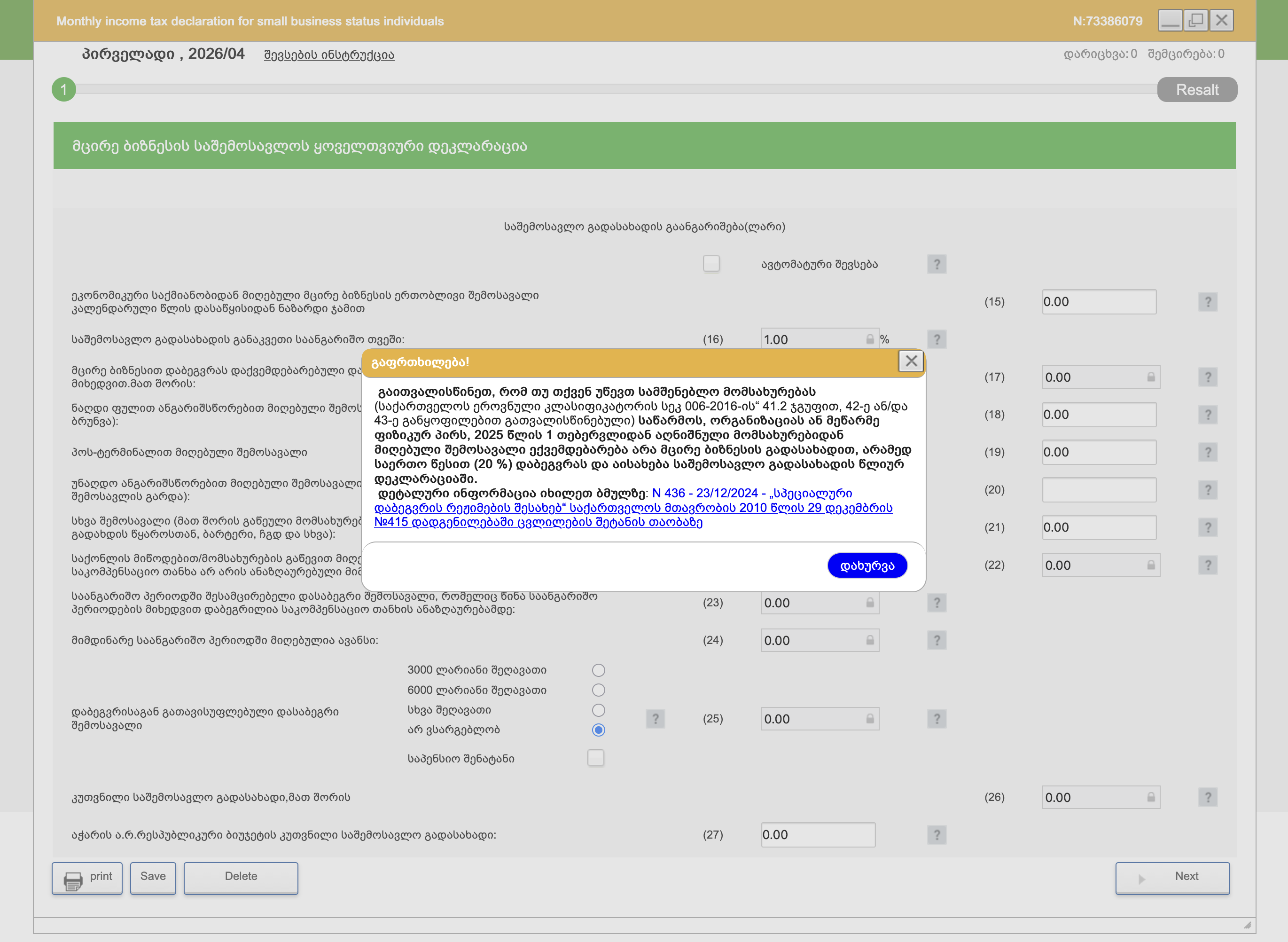Screen dimensions: 1288x942
Task: Go to Next step
Action: pyautogui.click(x=1172, y=878)
